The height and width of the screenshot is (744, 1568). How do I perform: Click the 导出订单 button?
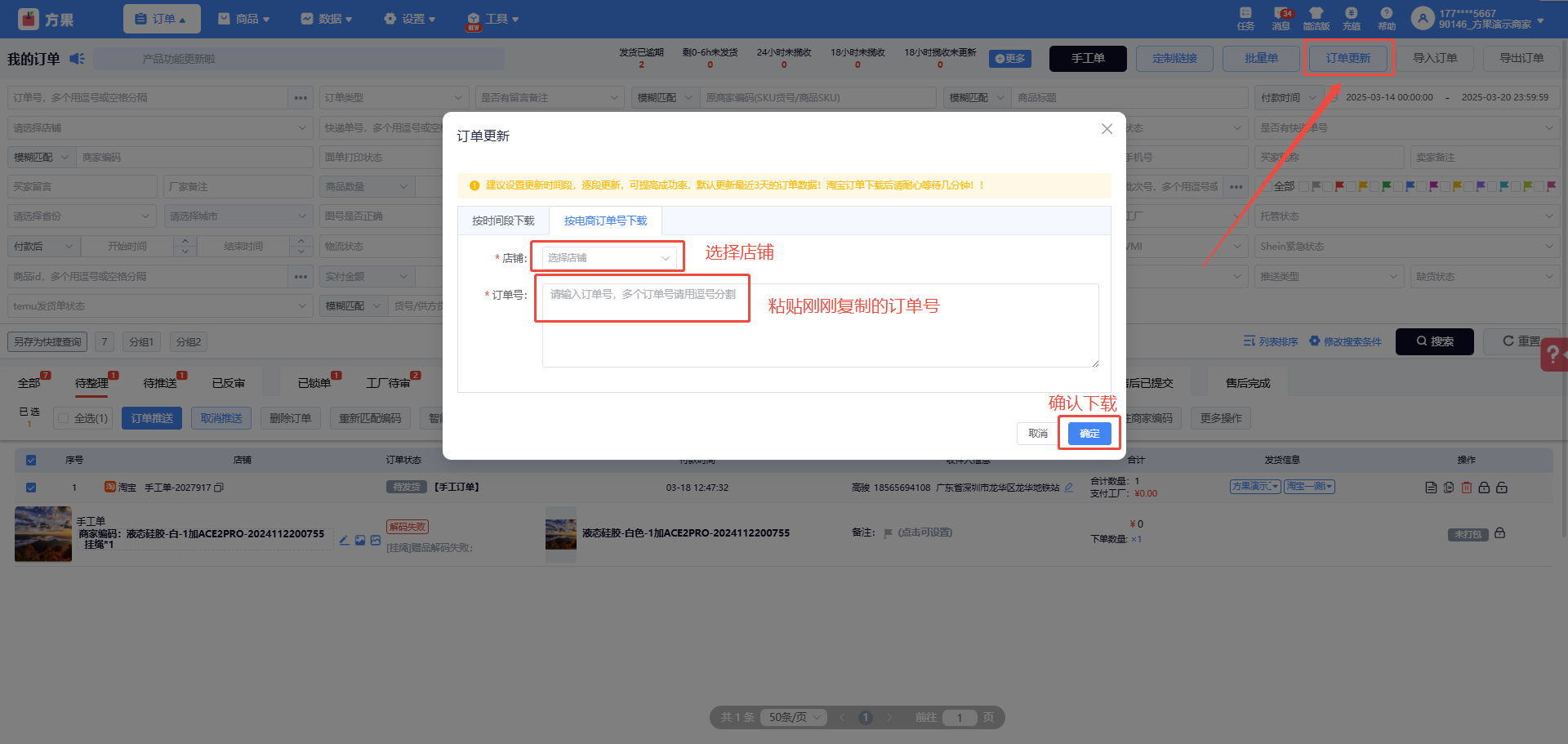pyautogui.click(x=1521, y=59)
